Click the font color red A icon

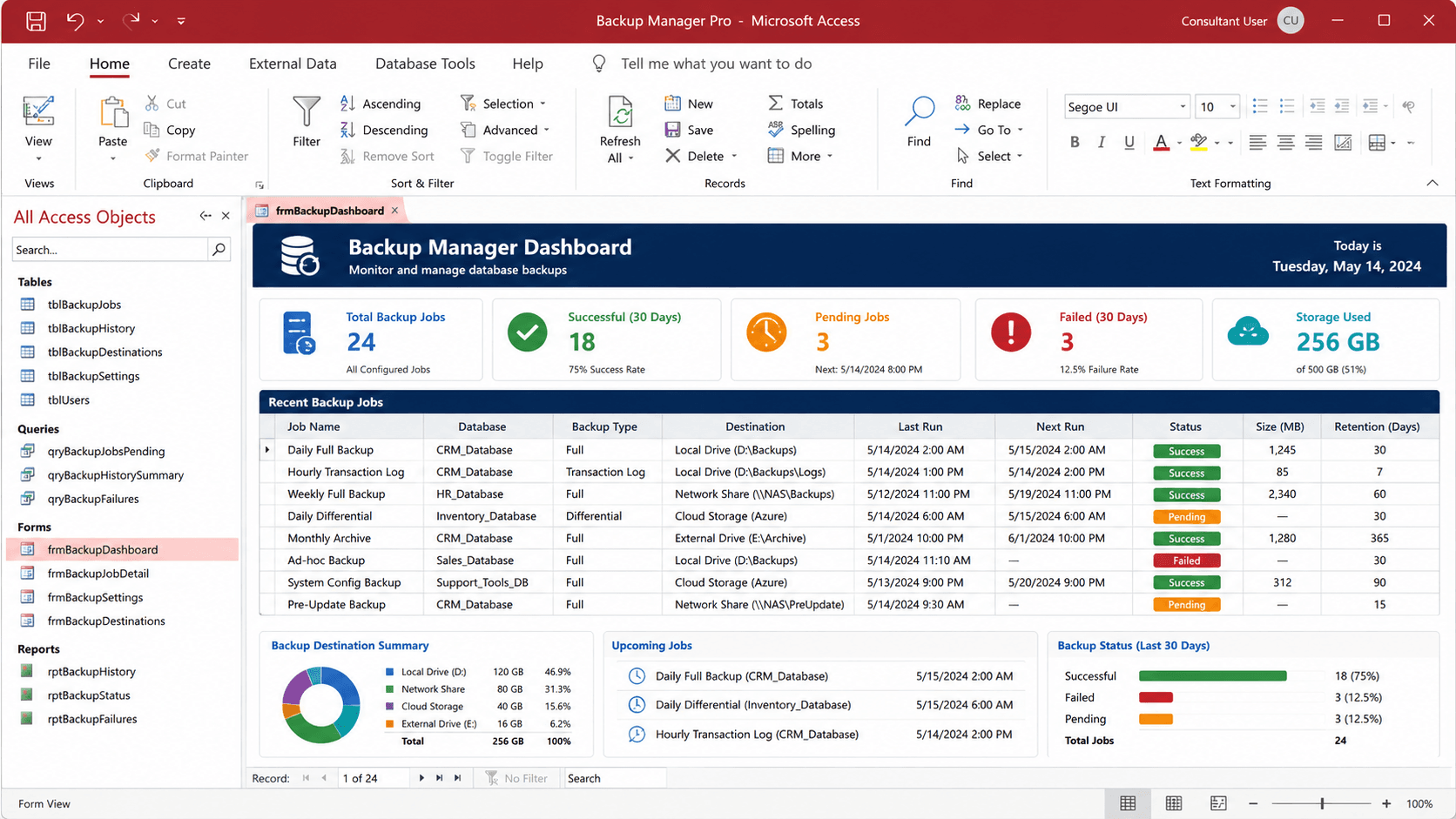coord(1161,142)
